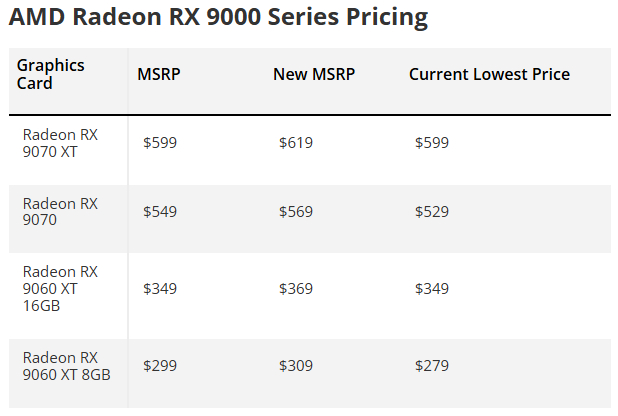The image size is (618, 416).
Task: Click the $279 current lowest price cell
Action: 432,366
